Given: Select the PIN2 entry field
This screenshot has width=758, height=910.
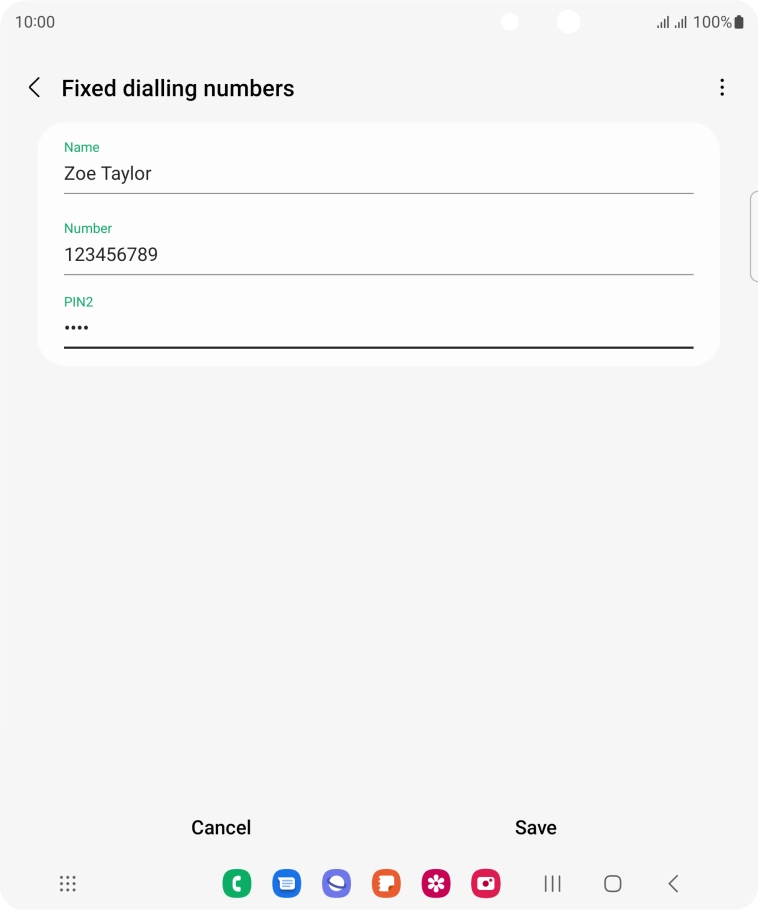Looking at the screenshot, I should tap(378, 328).
